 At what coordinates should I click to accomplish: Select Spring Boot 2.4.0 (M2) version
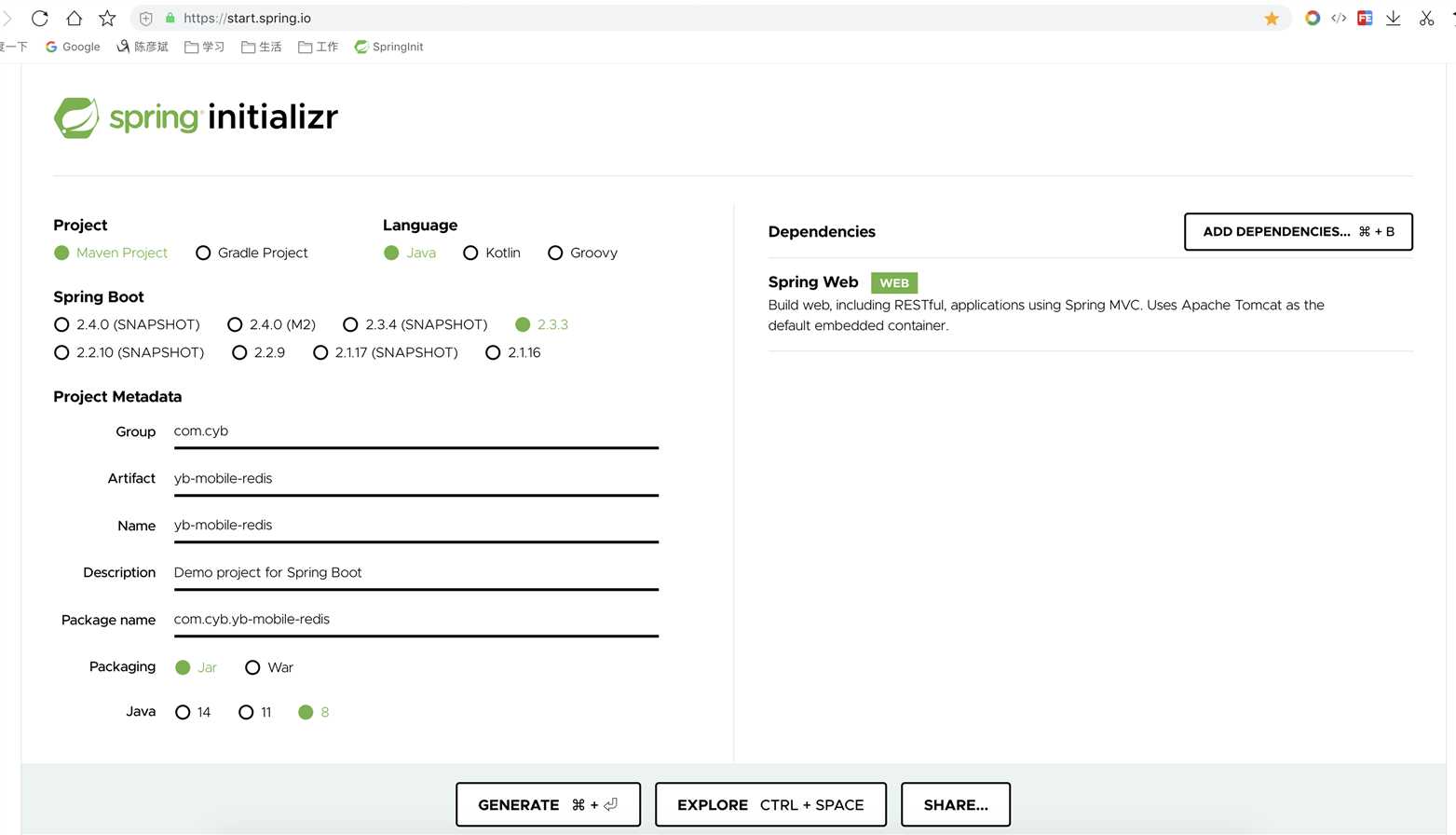click(x=272, y=324)
